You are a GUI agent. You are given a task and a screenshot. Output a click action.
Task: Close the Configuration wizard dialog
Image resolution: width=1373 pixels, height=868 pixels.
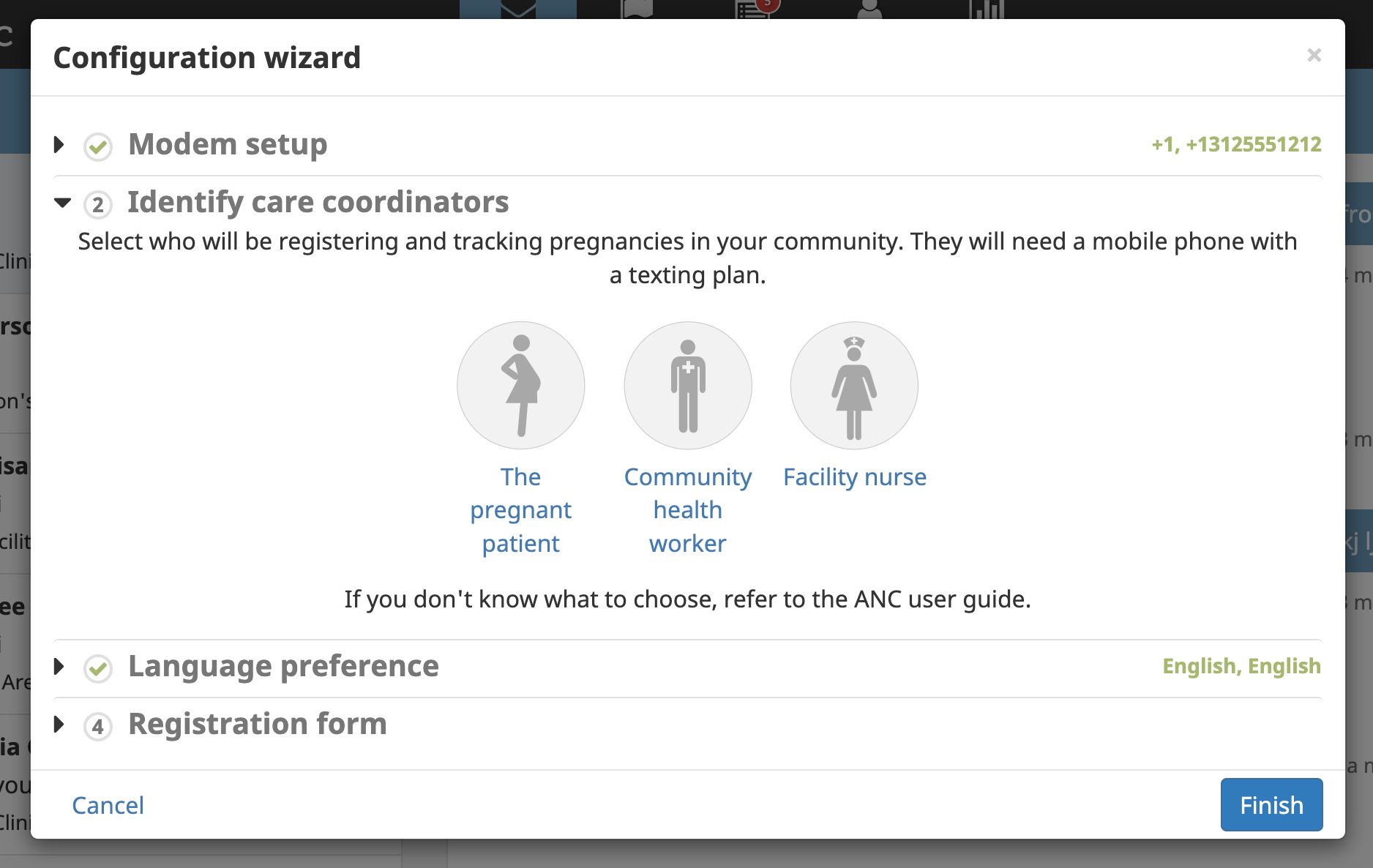tap(1314, 55)
